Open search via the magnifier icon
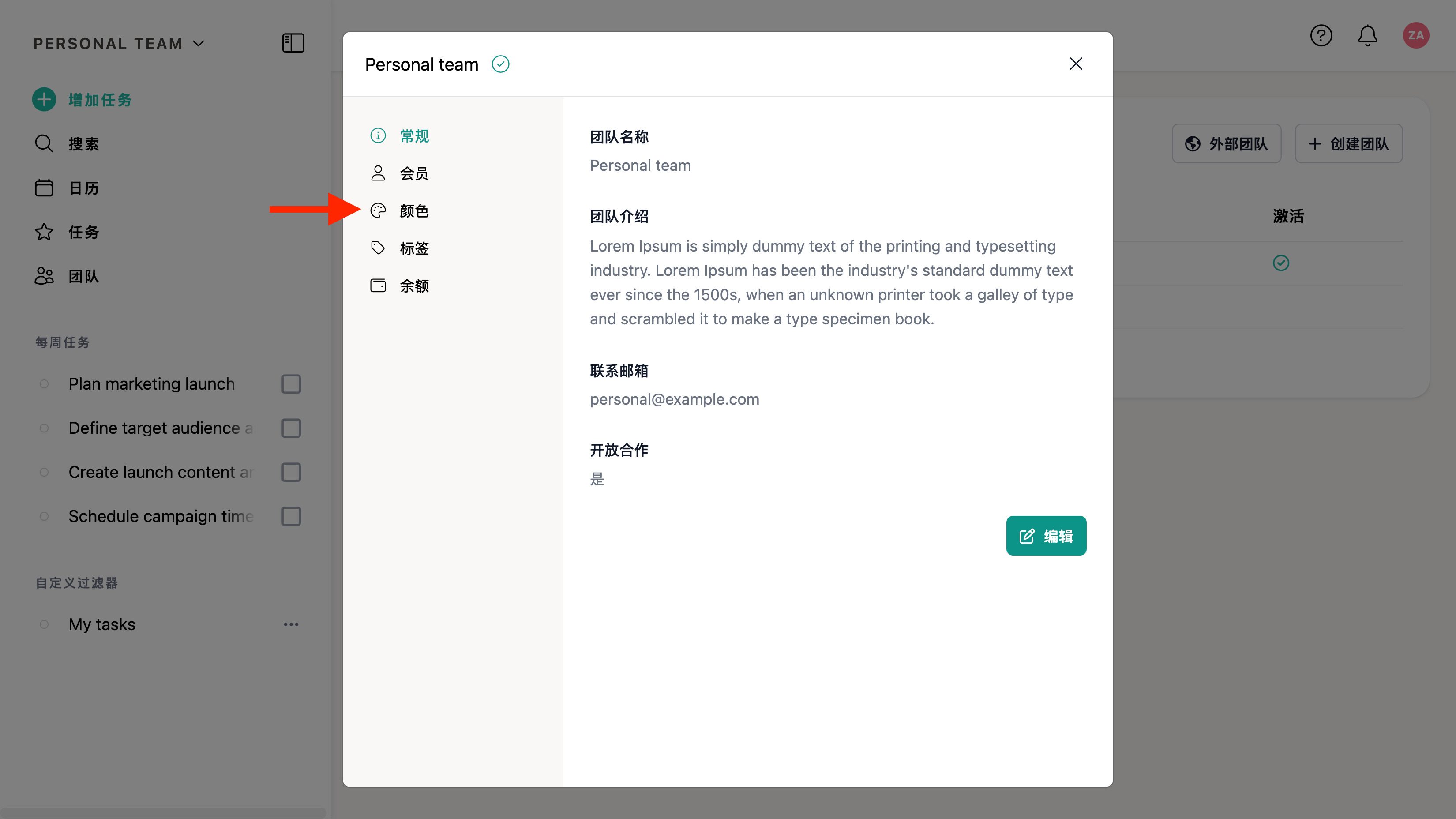 [x=44, y=143]
